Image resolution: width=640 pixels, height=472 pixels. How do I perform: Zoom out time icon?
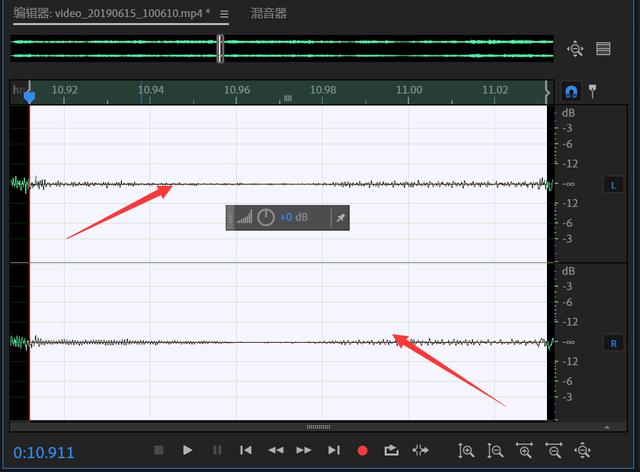click(554, 450)
